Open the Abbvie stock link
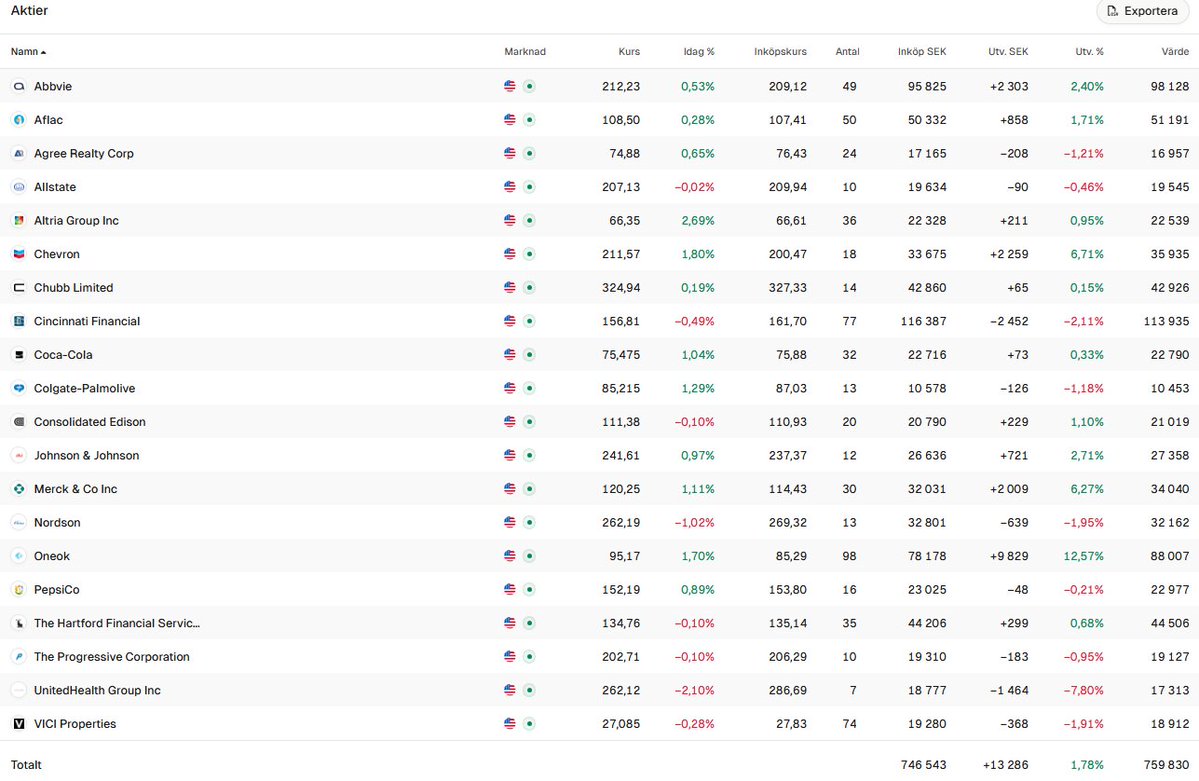Image resolution: width=1199 pixels, height=781 pixels. [53, 86]
